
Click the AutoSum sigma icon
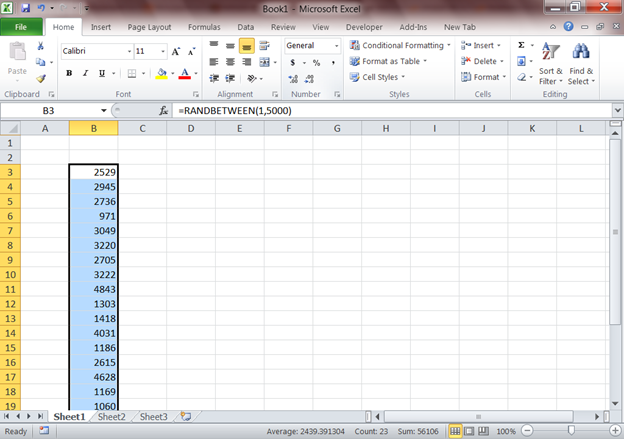(x=521, y=45)
